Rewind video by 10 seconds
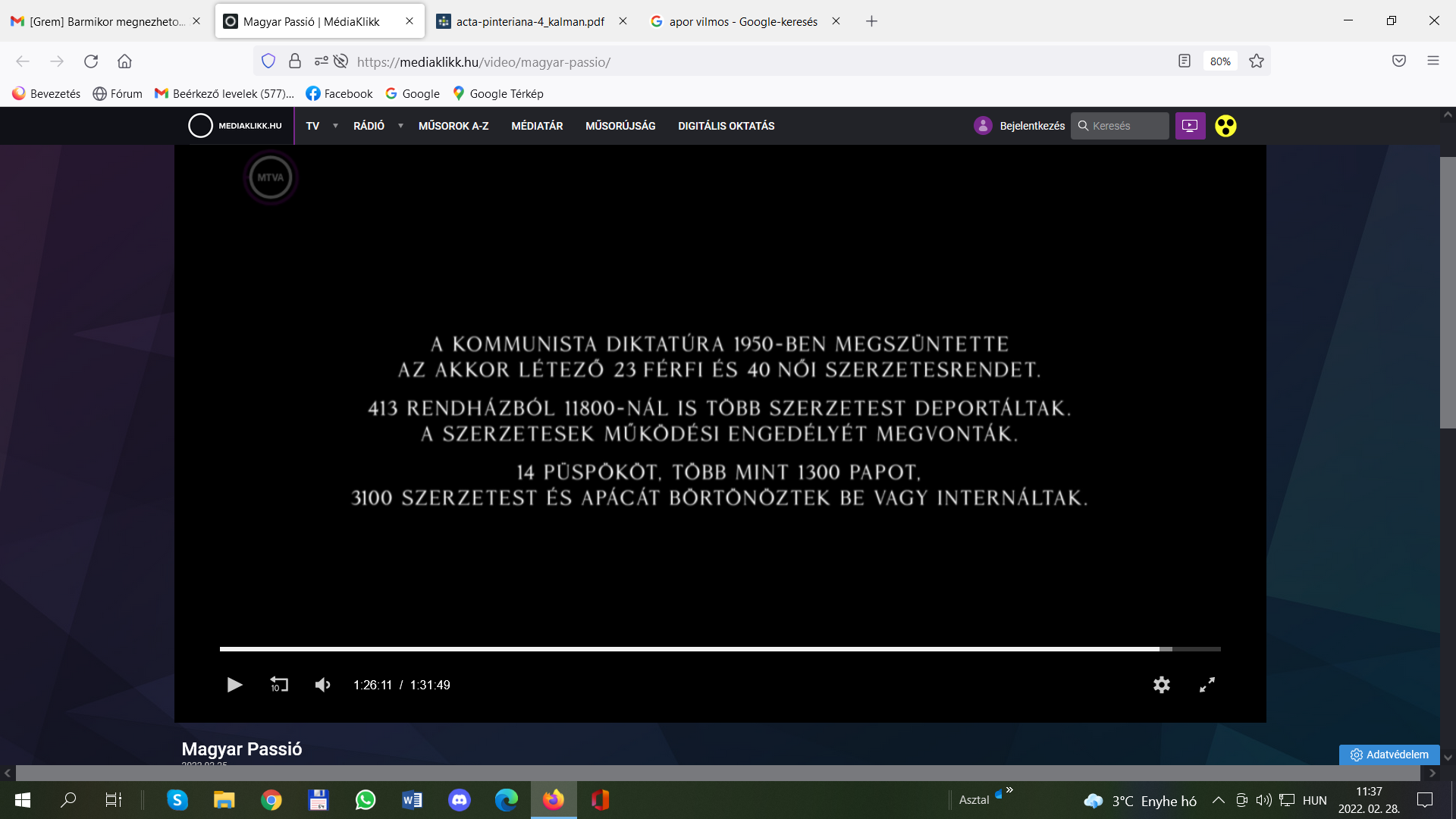 click(x=279, y=685)
